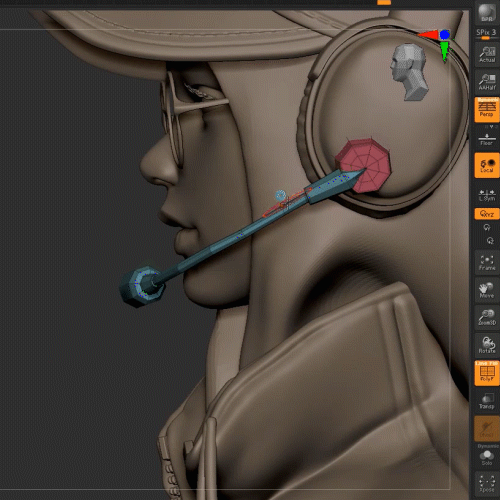Image resolution: width=500 pixels, height=500 pixels.
Task: Click the Xpose button
Action: (x=487, y=484)
